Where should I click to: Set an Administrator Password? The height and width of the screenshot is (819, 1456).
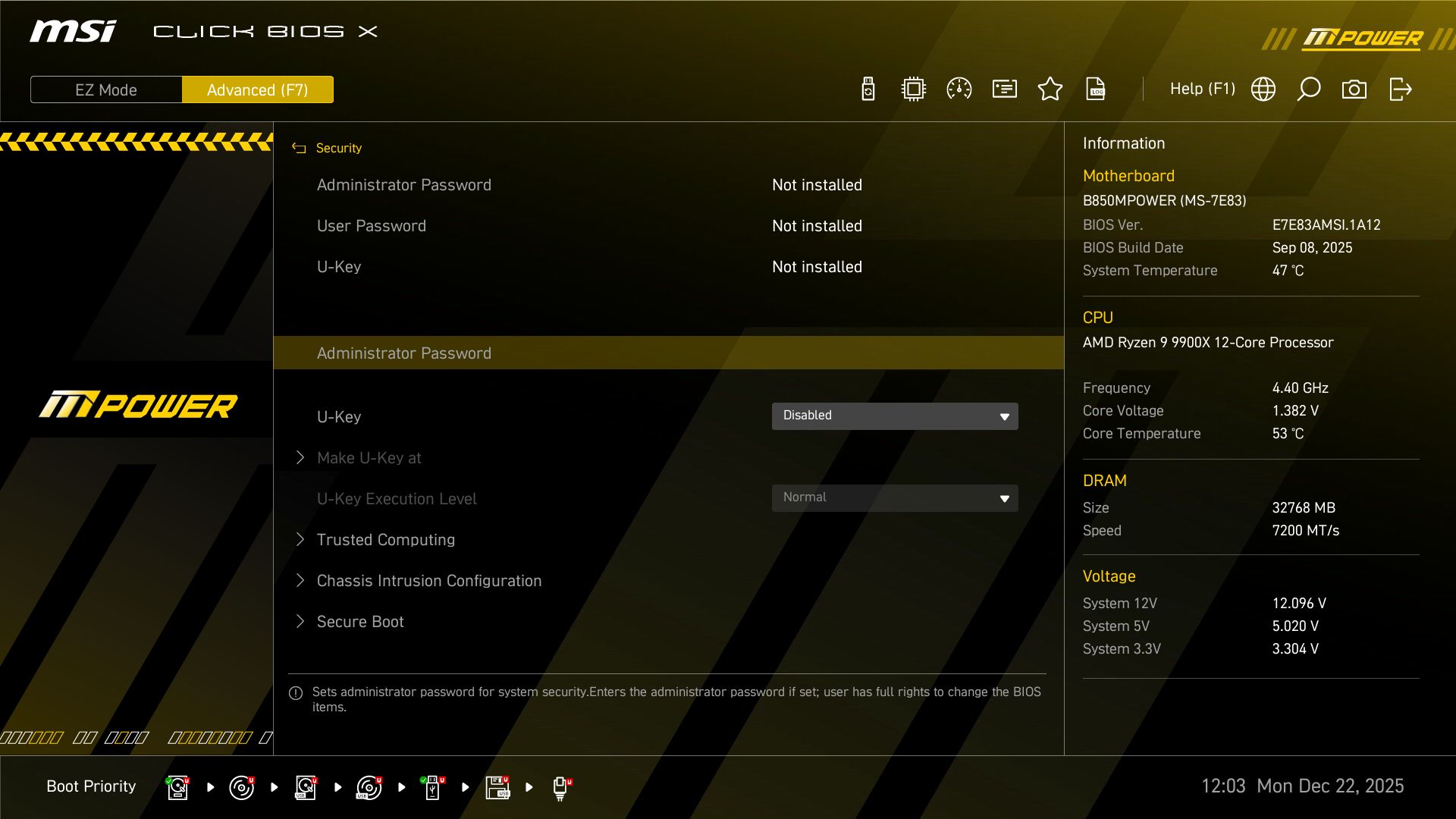[x=404, y=353]
